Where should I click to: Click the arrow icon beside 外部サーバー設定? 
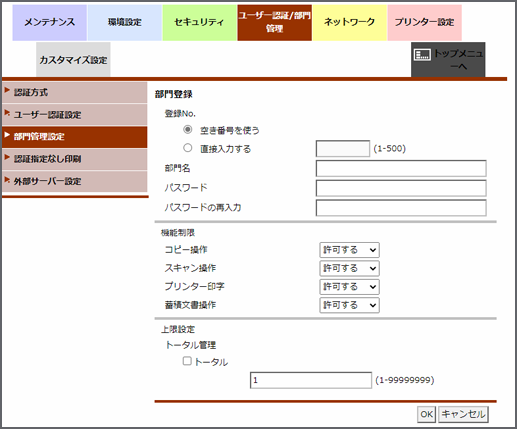[x=7, y=179]
